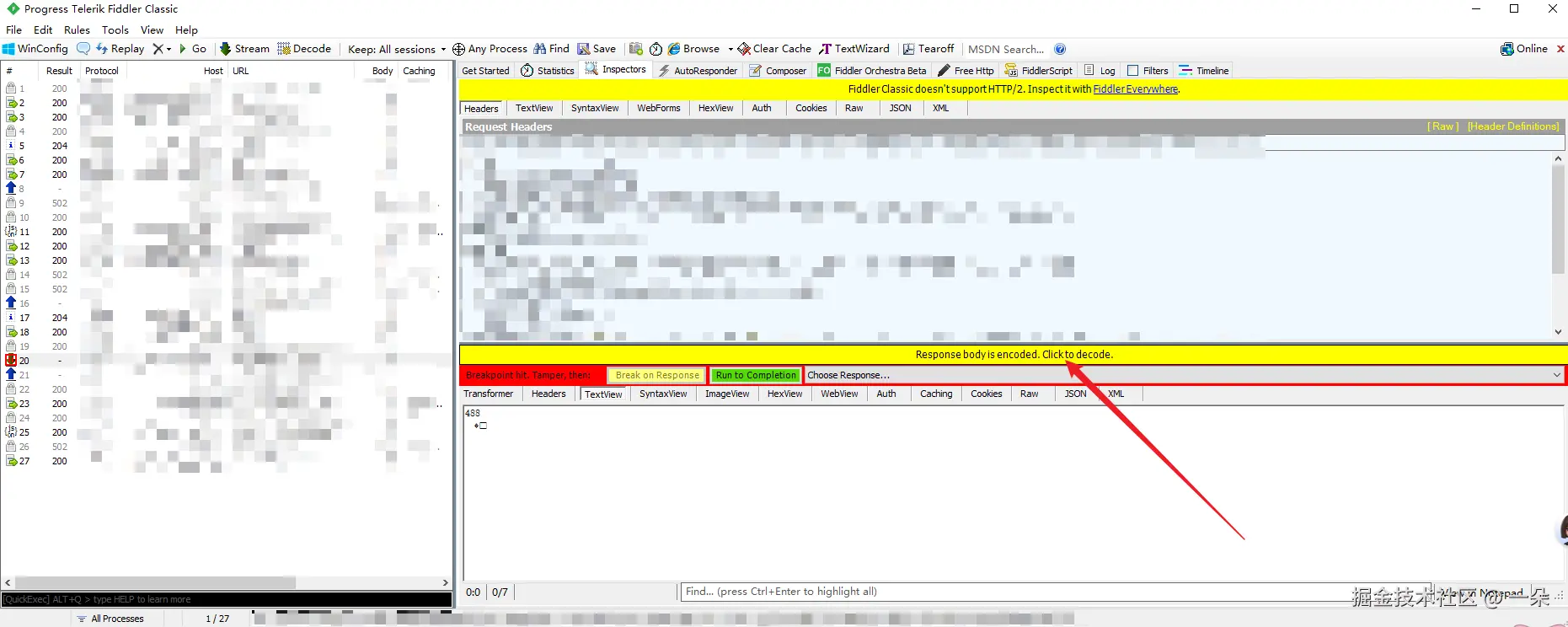The height and width of the screenshot is (627, 1568).
Task: Click the Remove sessions X icon
Action: 158,49
